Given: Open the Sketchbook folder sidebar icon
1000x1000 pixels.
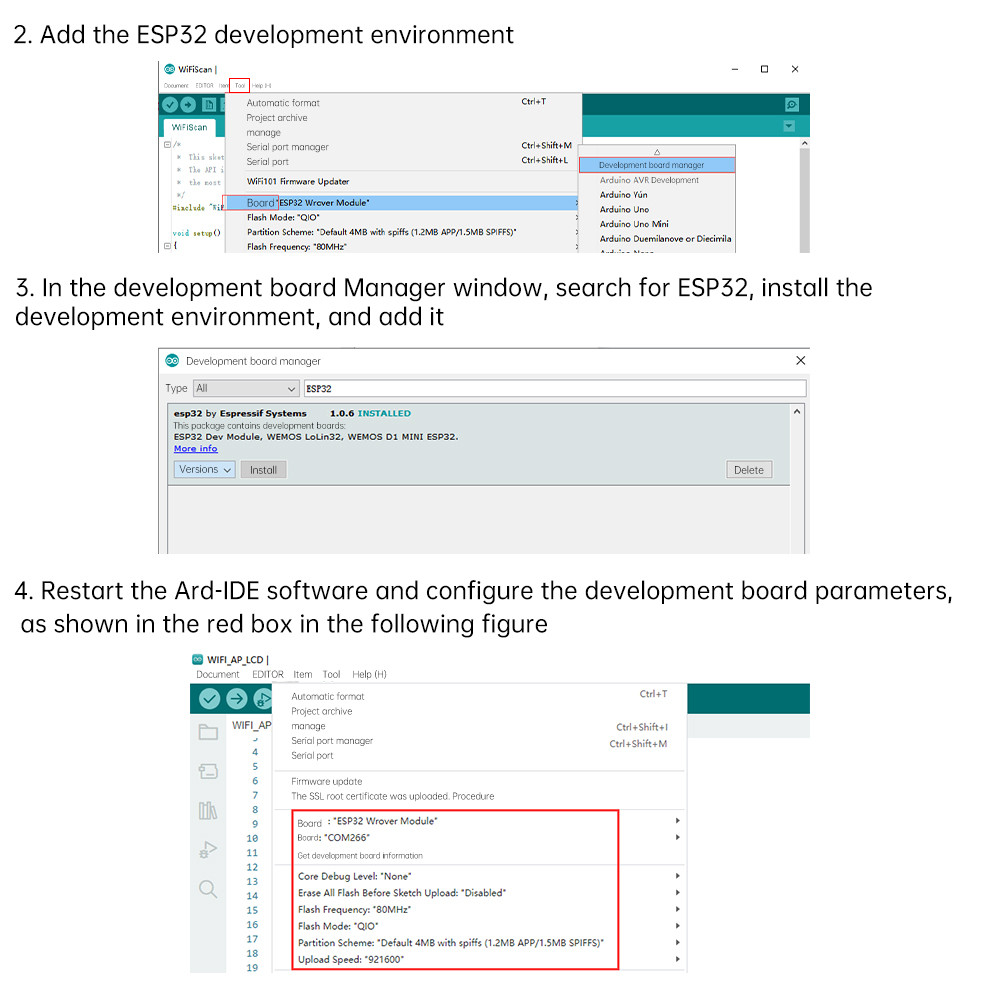Looking at the screenshot, I should pyautogui.click(x=208, y=732).
